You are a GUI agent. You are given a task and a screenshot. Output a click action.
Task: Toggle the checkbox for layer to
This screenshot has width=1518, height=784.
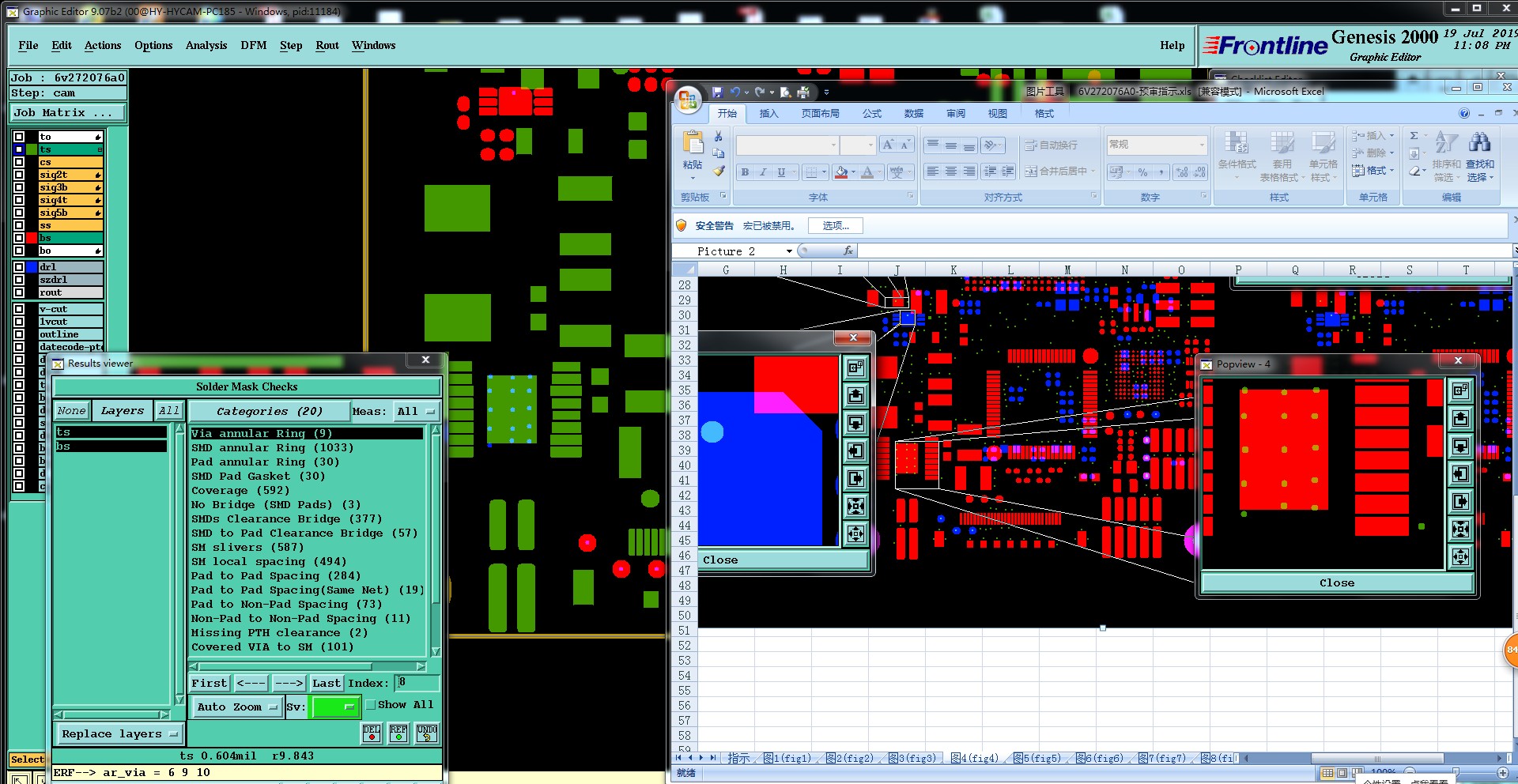click(19, 137)
